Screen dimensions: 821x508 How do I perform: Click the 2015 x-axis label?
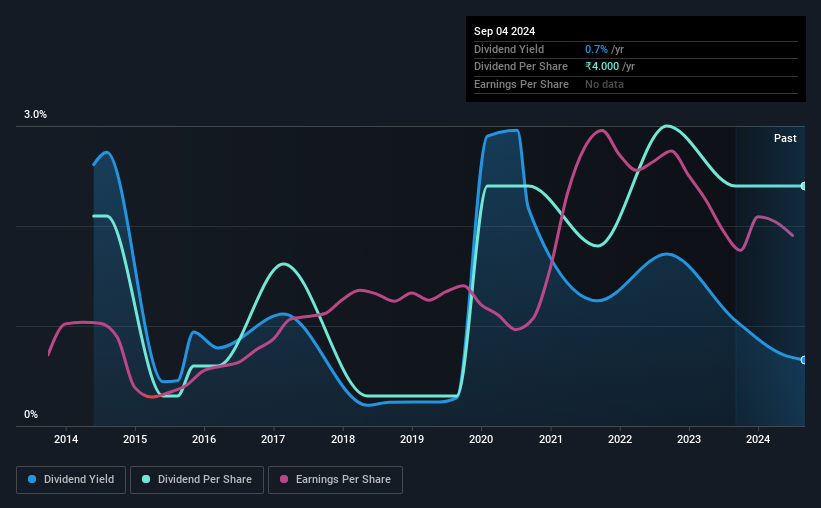click(135, 439)
